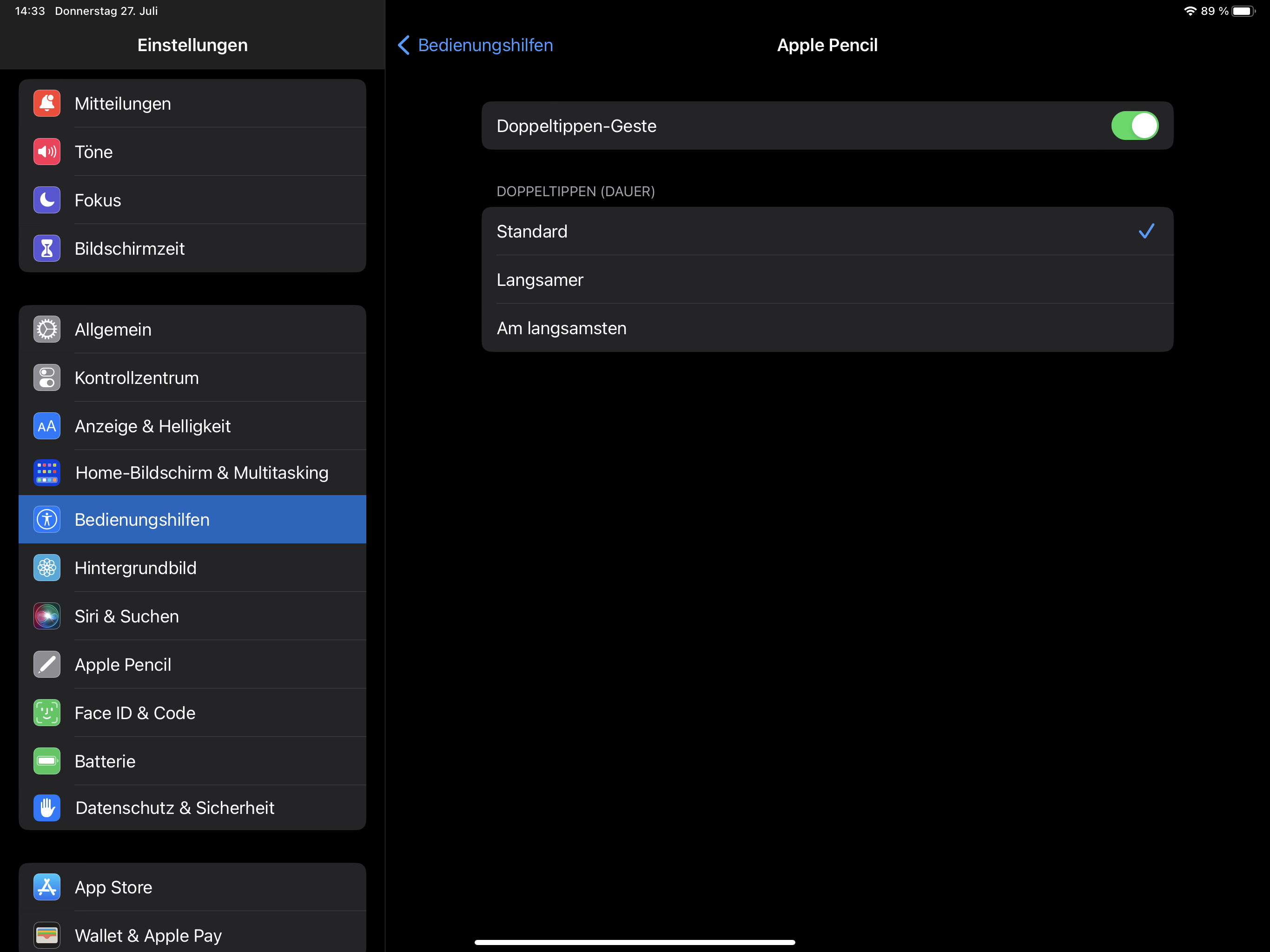The image size is (1270, 952).
Task: Select the Hintergrundbild sidebar entry
Action: tap(192, 568)
